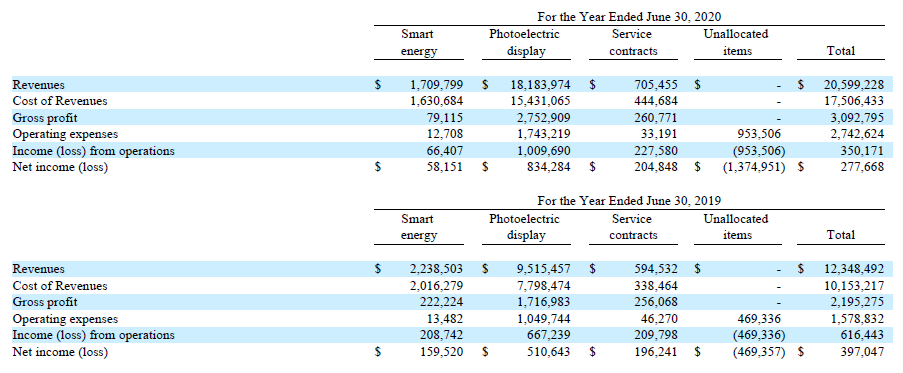
Task: Click the 2020 unallocated net loss (1,374,951)
Action: 753,168
